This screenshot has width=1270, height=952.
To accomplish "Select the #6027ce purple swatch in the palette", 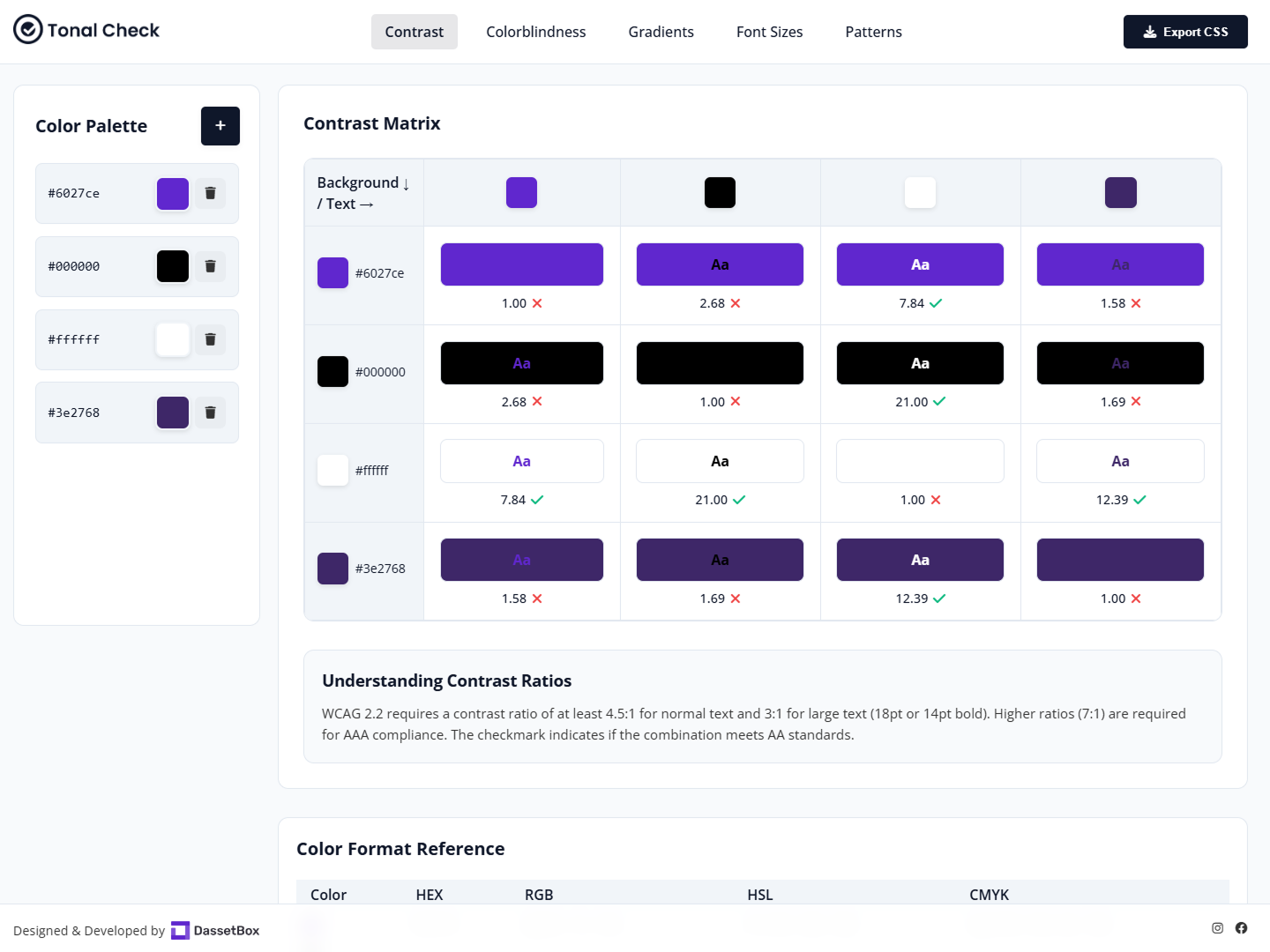I will [x=172, y=193].
